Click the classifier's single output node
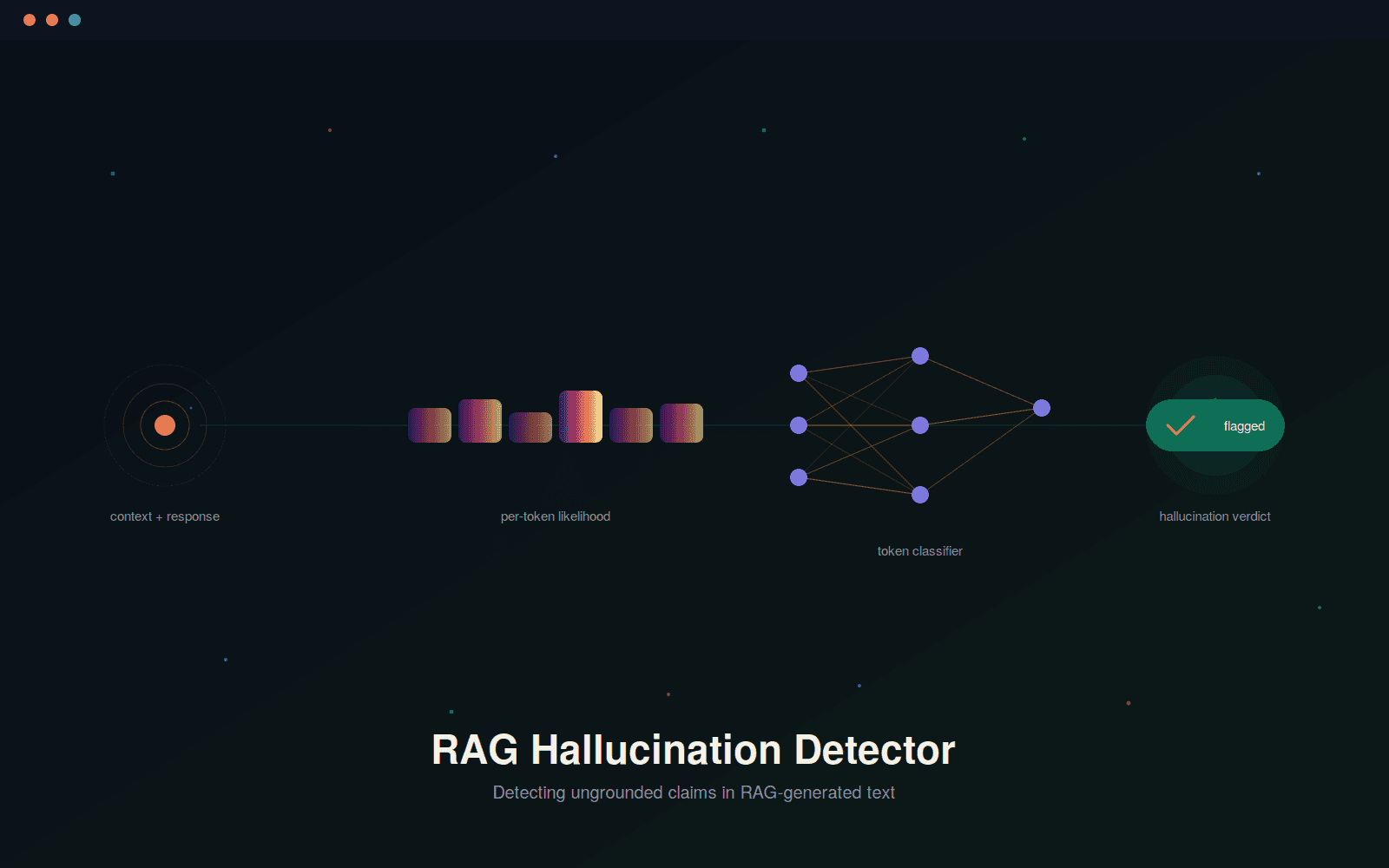 click(1042, 408)
